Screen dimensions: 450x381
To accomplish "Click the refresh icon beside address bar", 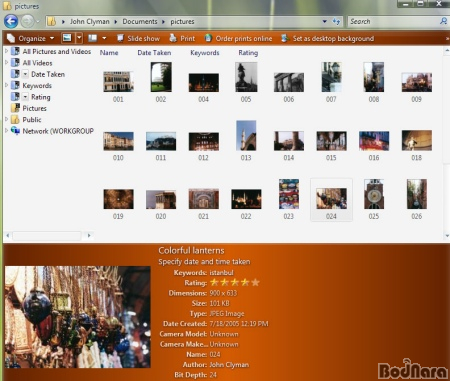I will click(336, 22).
